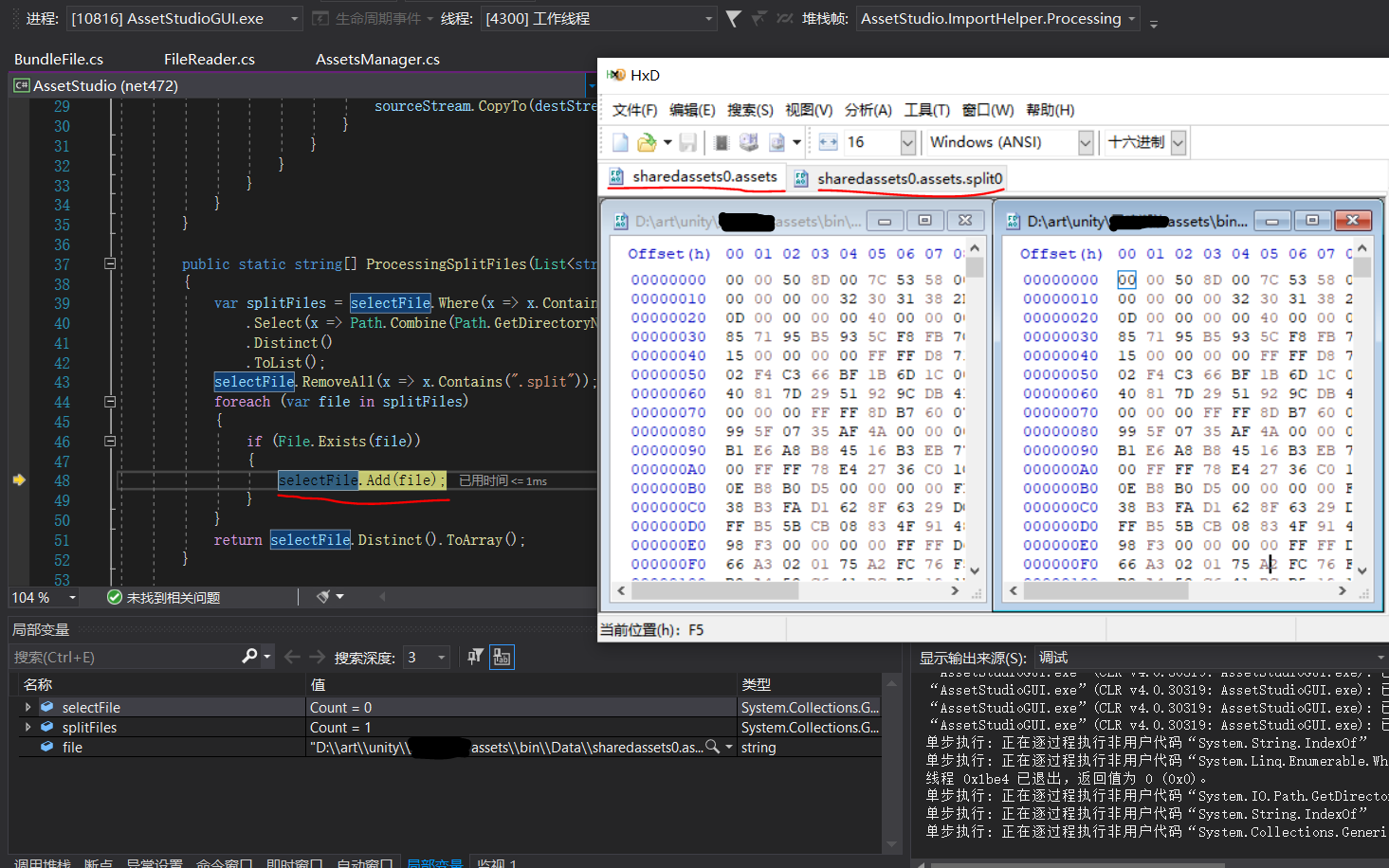Collapse the foreach block at line 44
This screenshot has height=868, width=1389.
(110, 402)
